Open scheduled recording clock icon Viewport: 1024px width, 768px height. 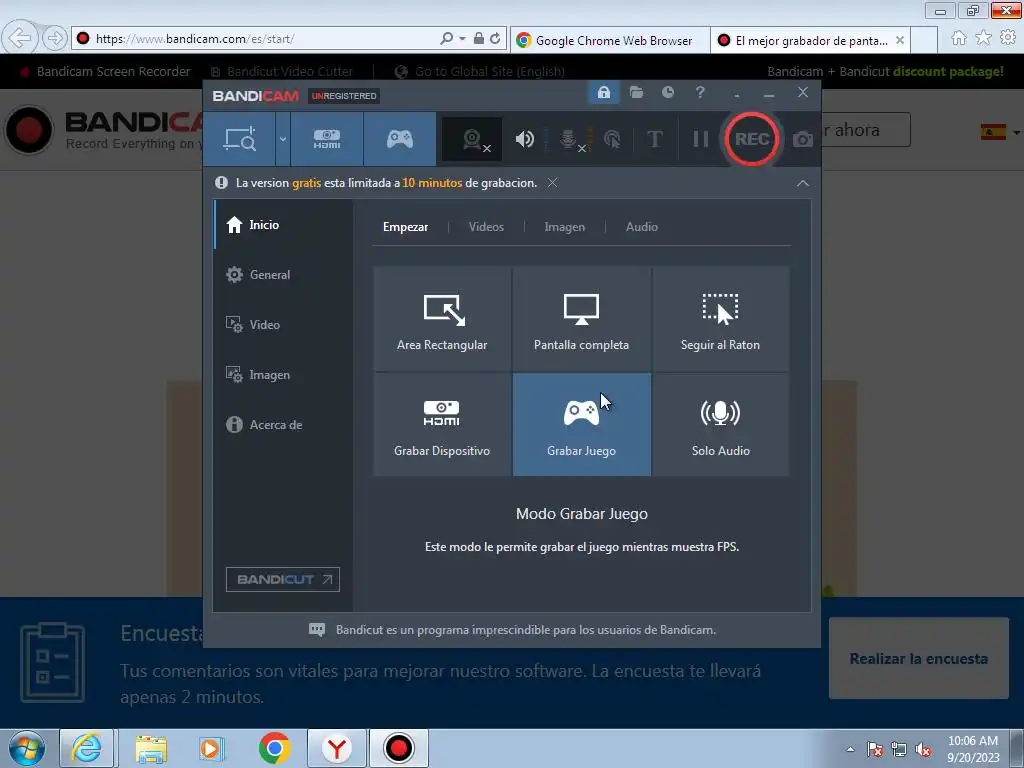667,92
